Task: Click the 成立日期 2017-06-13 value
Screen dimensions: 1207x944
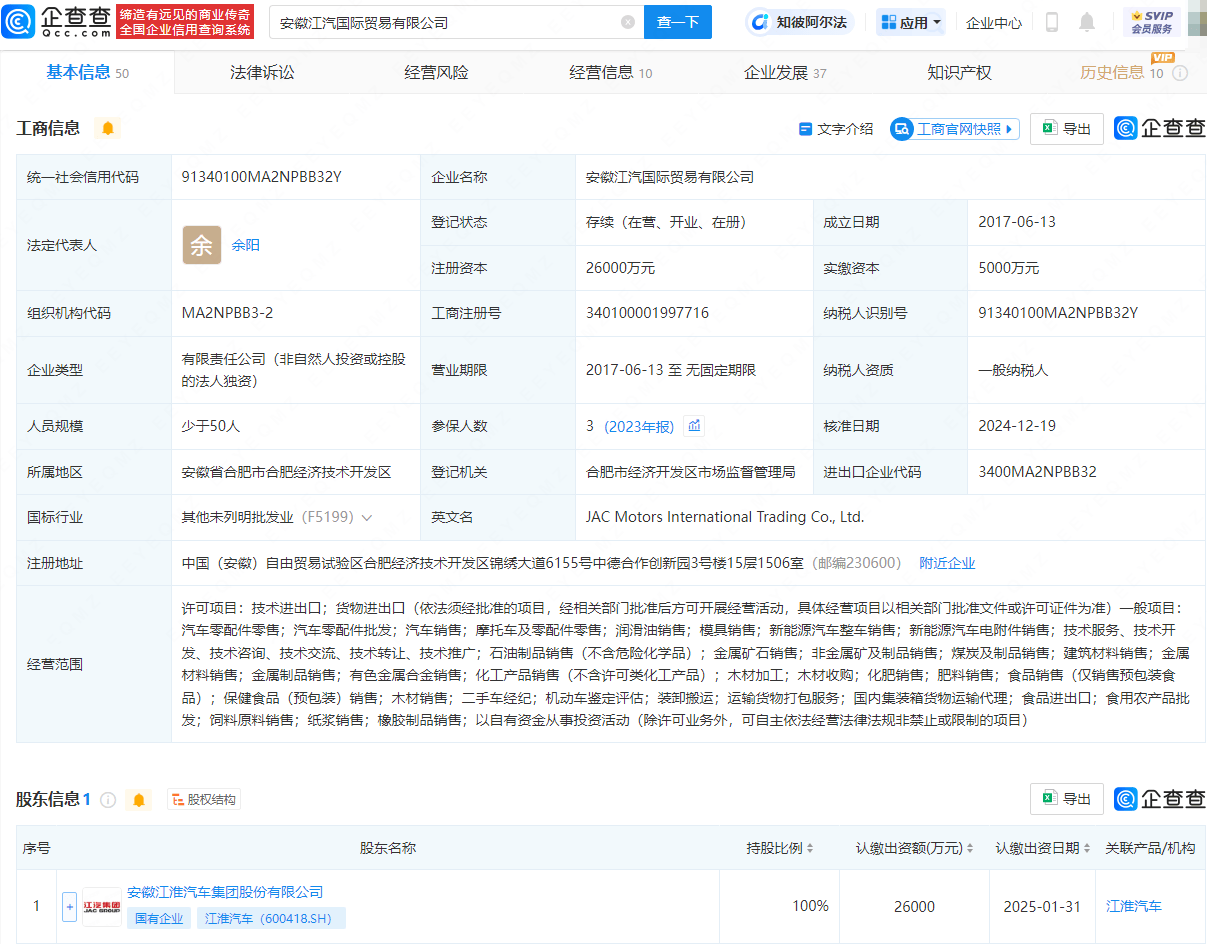Action: 1017,222
